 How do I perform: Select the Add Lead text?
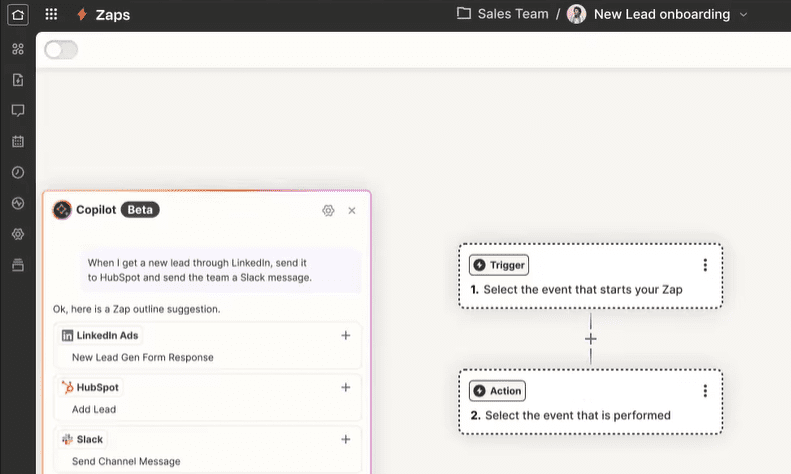point(94,409)
